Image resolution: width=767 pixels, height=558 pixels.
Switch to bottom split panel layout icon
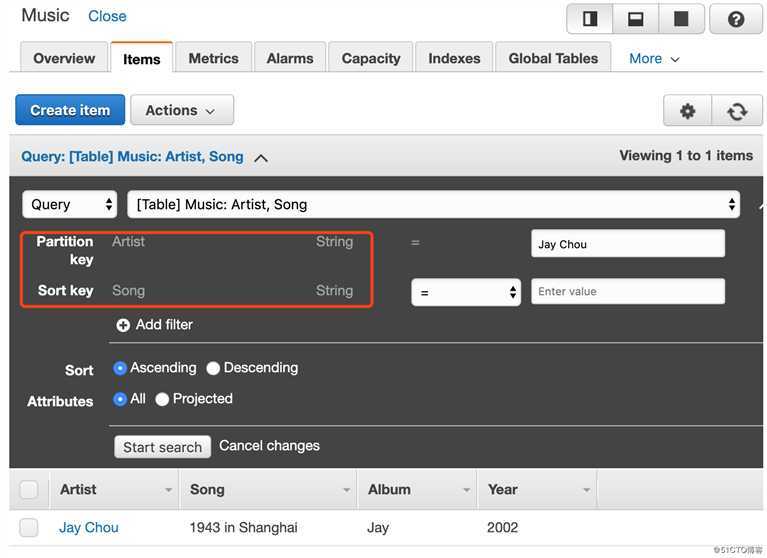[x=635, y=19]
